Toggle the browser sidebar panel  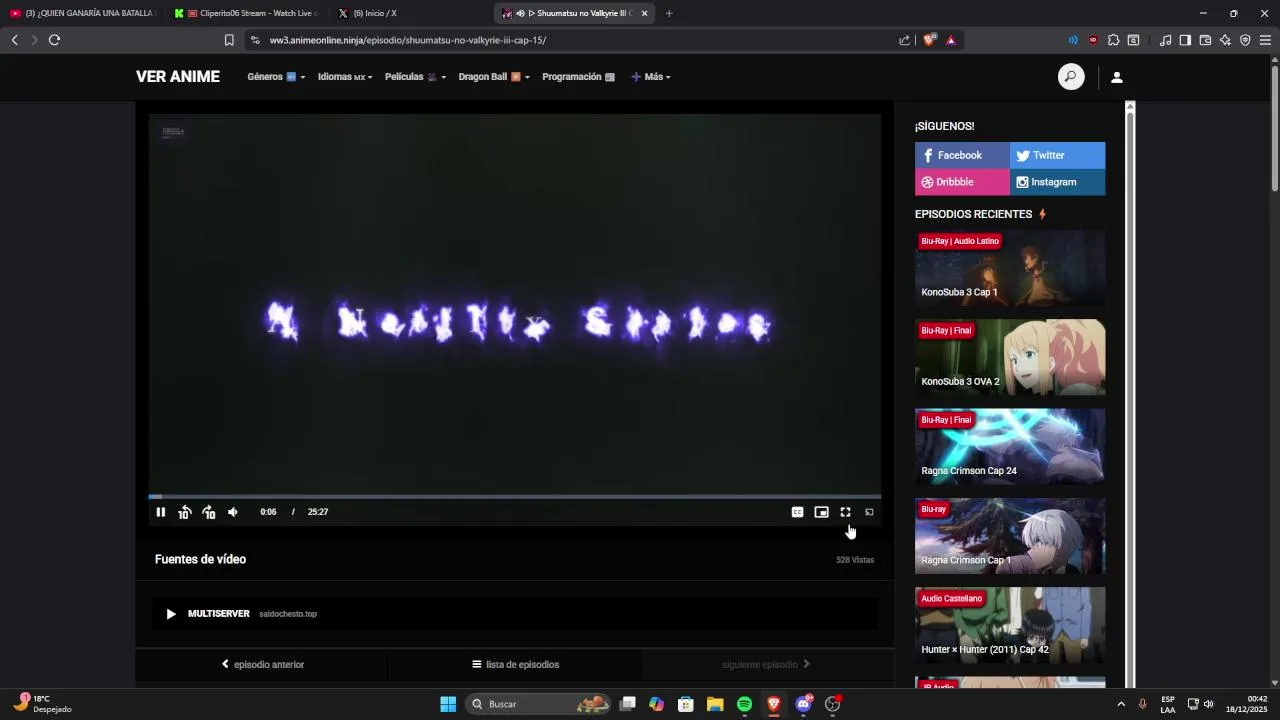[x=1185, y=40]
